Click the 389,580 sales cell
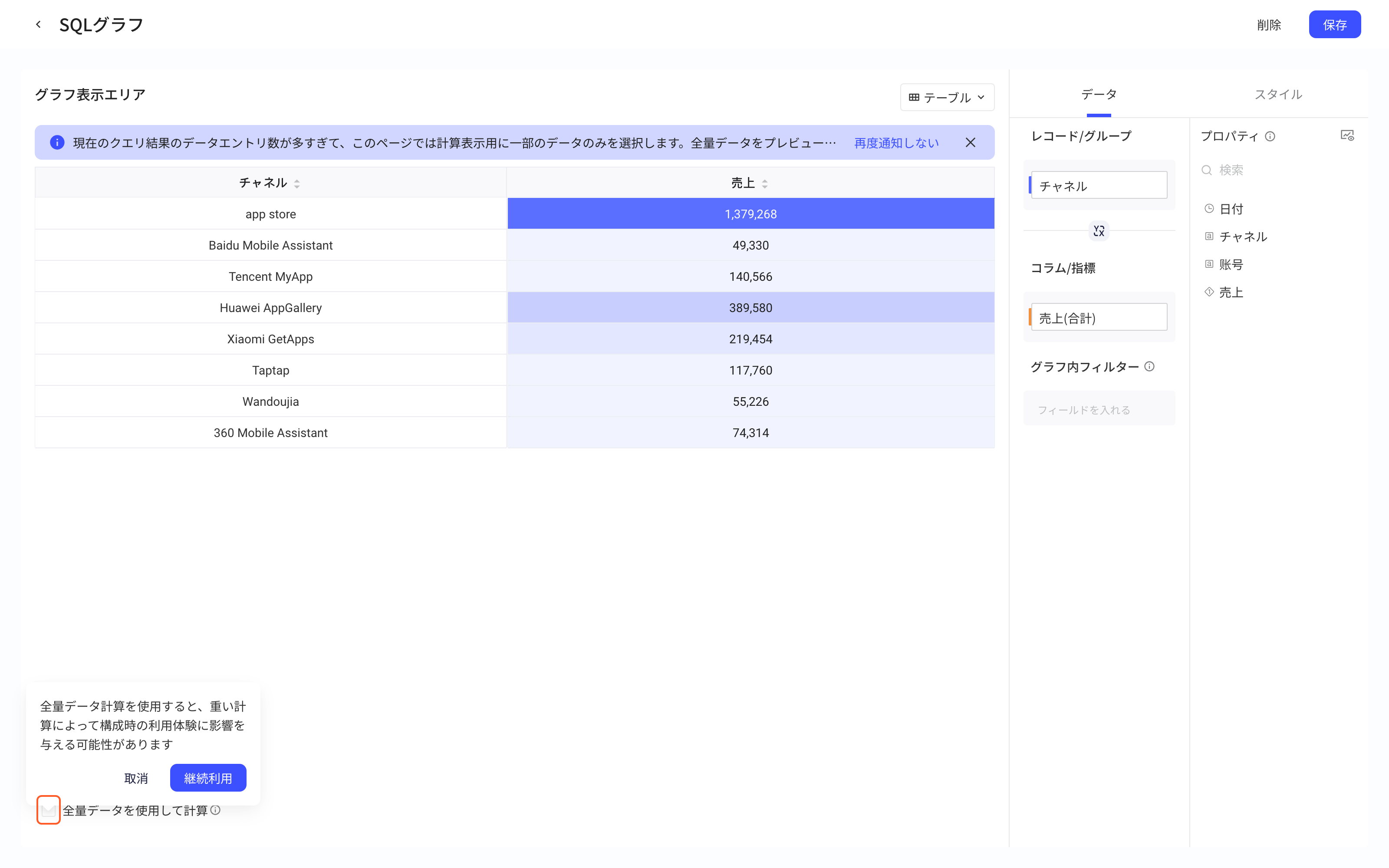 (x=750, y=308)
